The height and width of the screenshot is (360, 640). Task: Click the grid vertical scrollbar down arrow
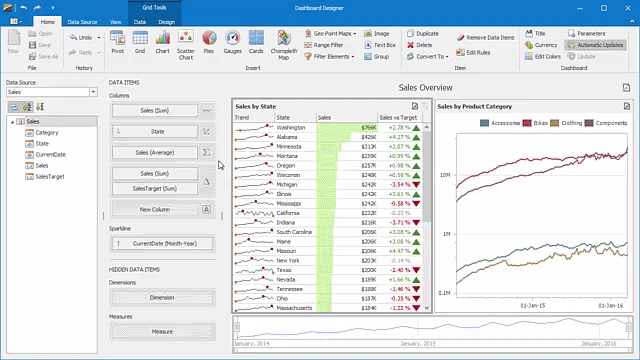[427, 308]
